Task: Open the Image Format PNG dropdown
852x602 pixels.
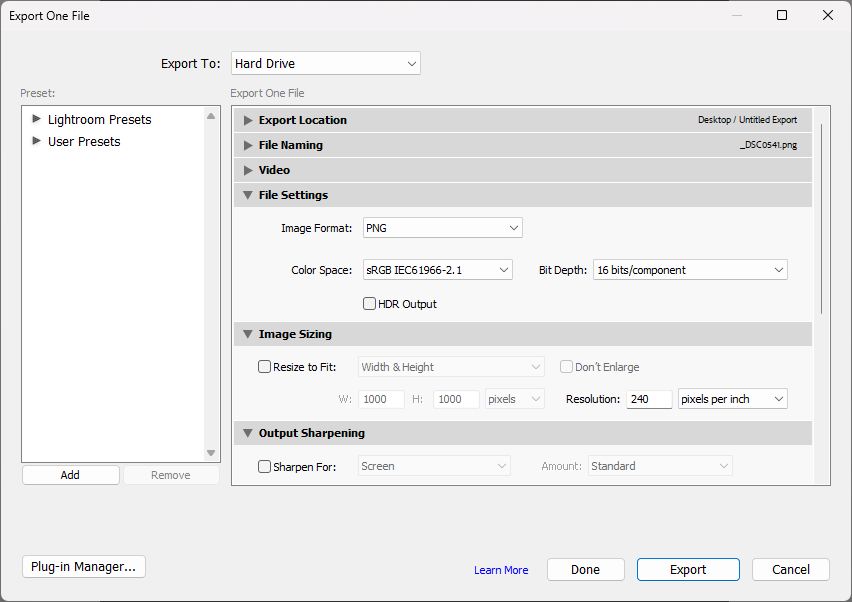Action: [442, 228]
